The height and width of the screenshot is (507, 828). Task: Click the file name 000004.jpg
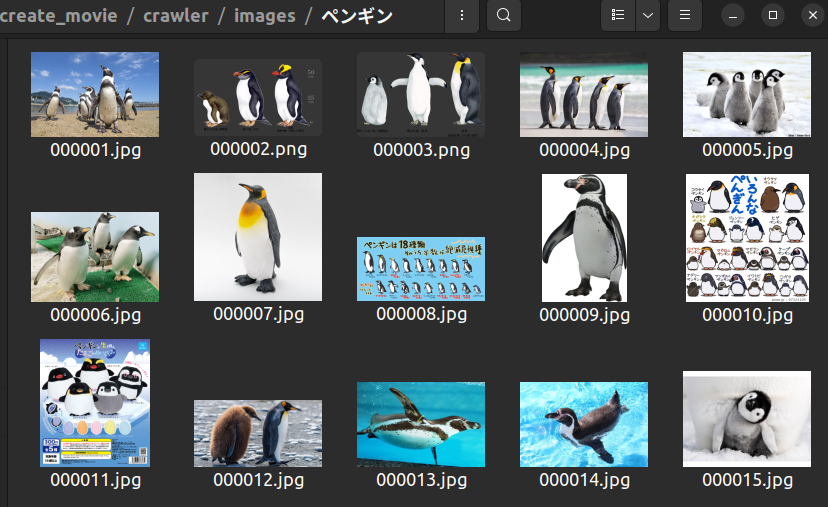pos(585,150)
